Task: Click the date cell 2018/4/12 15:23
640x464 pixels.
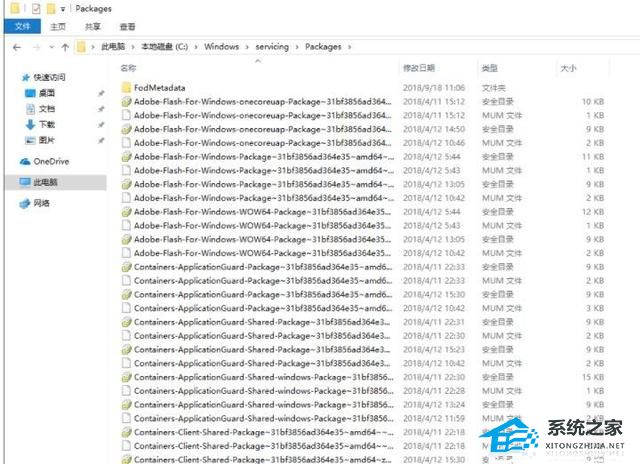Action: [x=433, y=350]
